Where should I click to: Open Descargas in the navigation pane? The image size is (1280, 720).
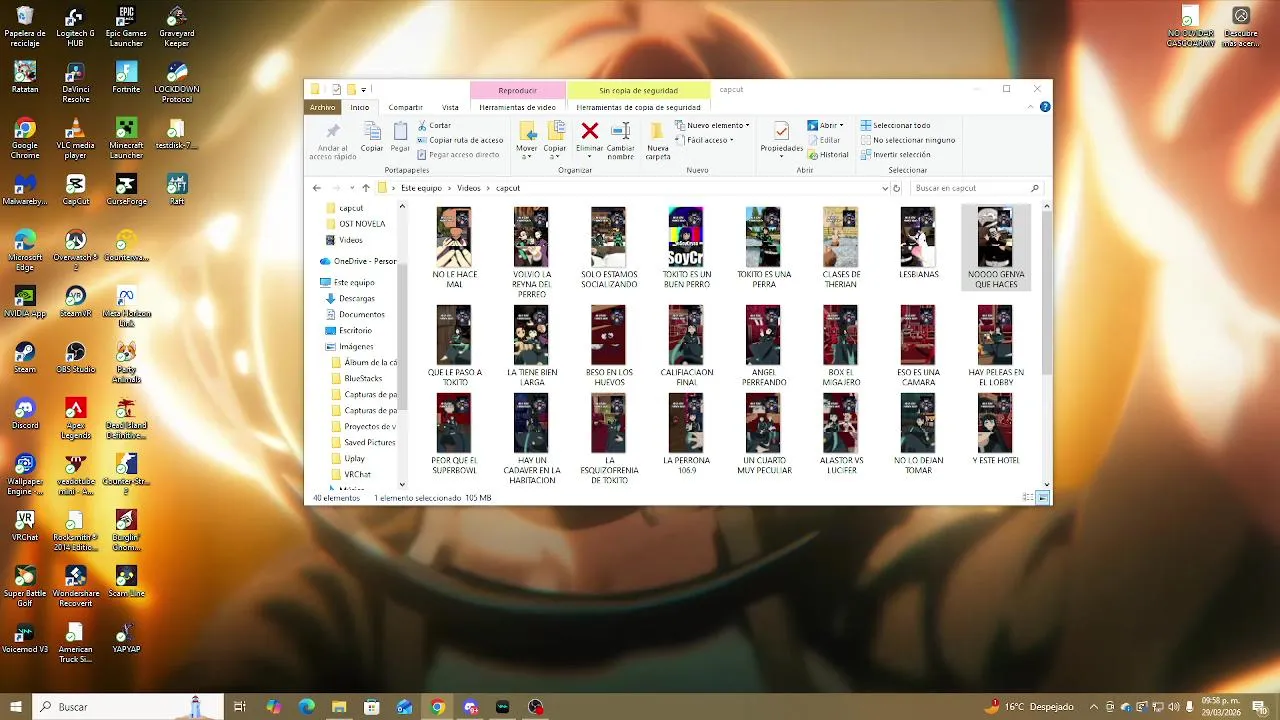point(356,298)
